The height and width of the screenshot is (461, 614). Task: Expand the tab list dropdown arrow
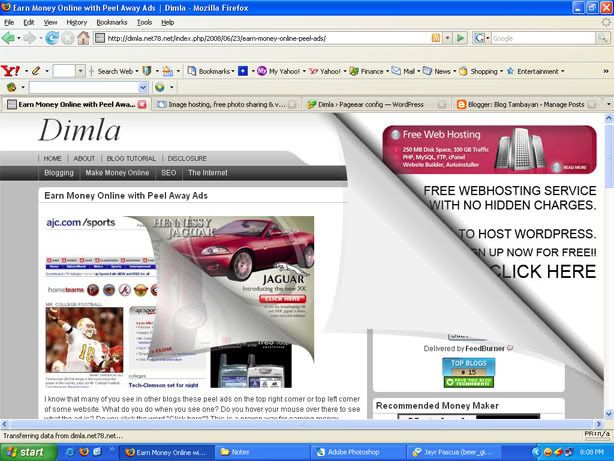pos(608,104)
